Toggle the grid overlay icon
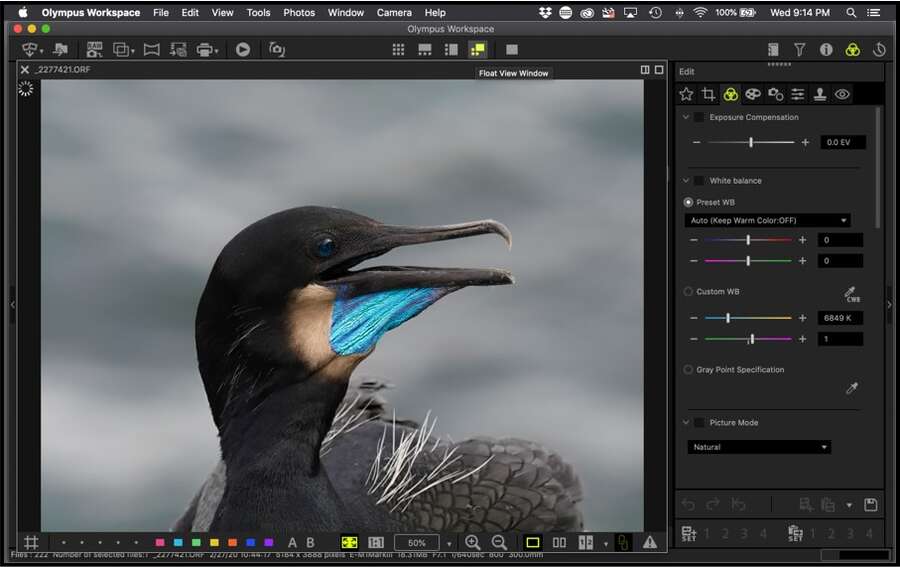Image resolution: width=900 pixels, height=567 pixels. click(31, 542)
